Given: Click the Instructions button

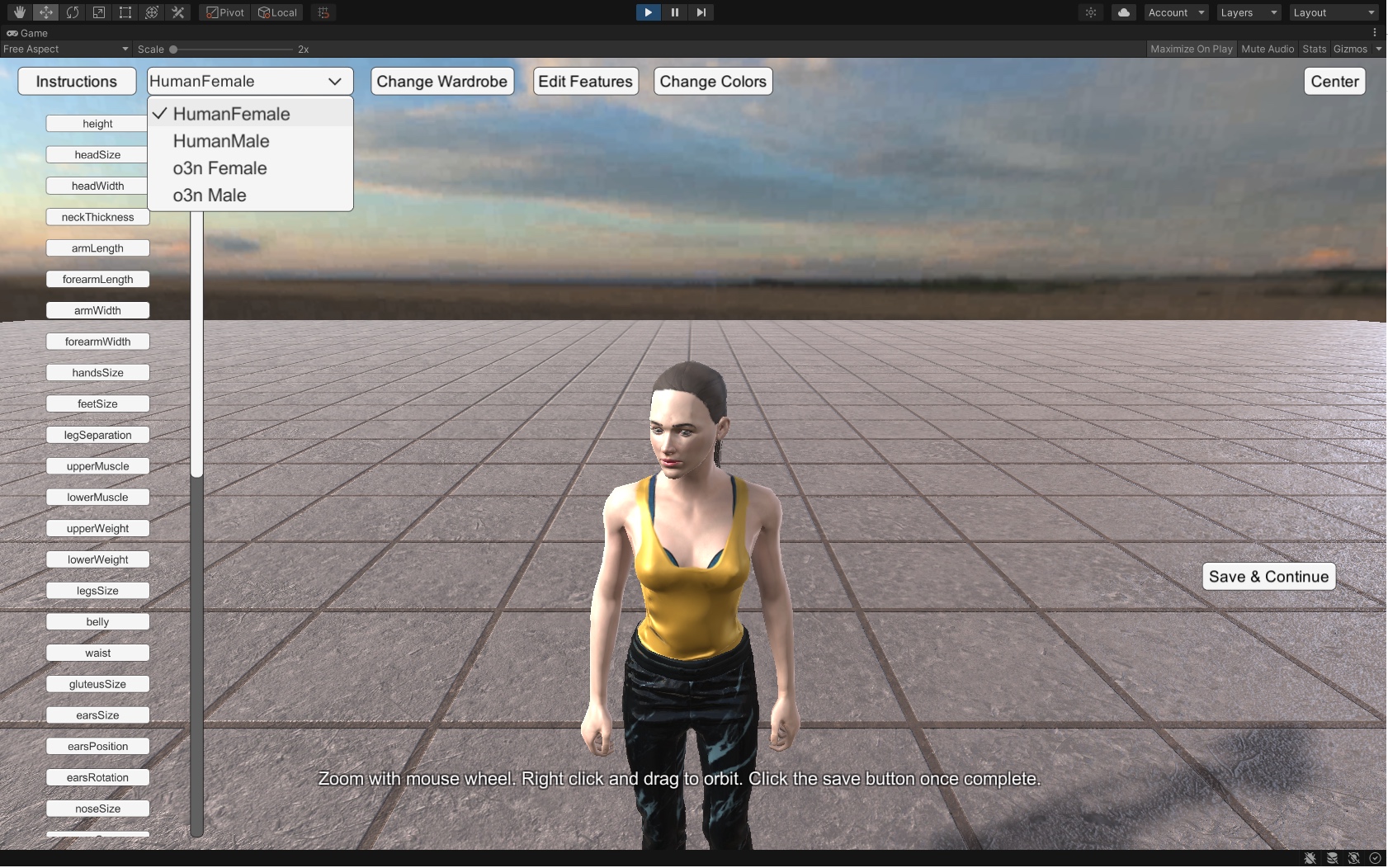Looking at the screenshot, I should [77, 81].
